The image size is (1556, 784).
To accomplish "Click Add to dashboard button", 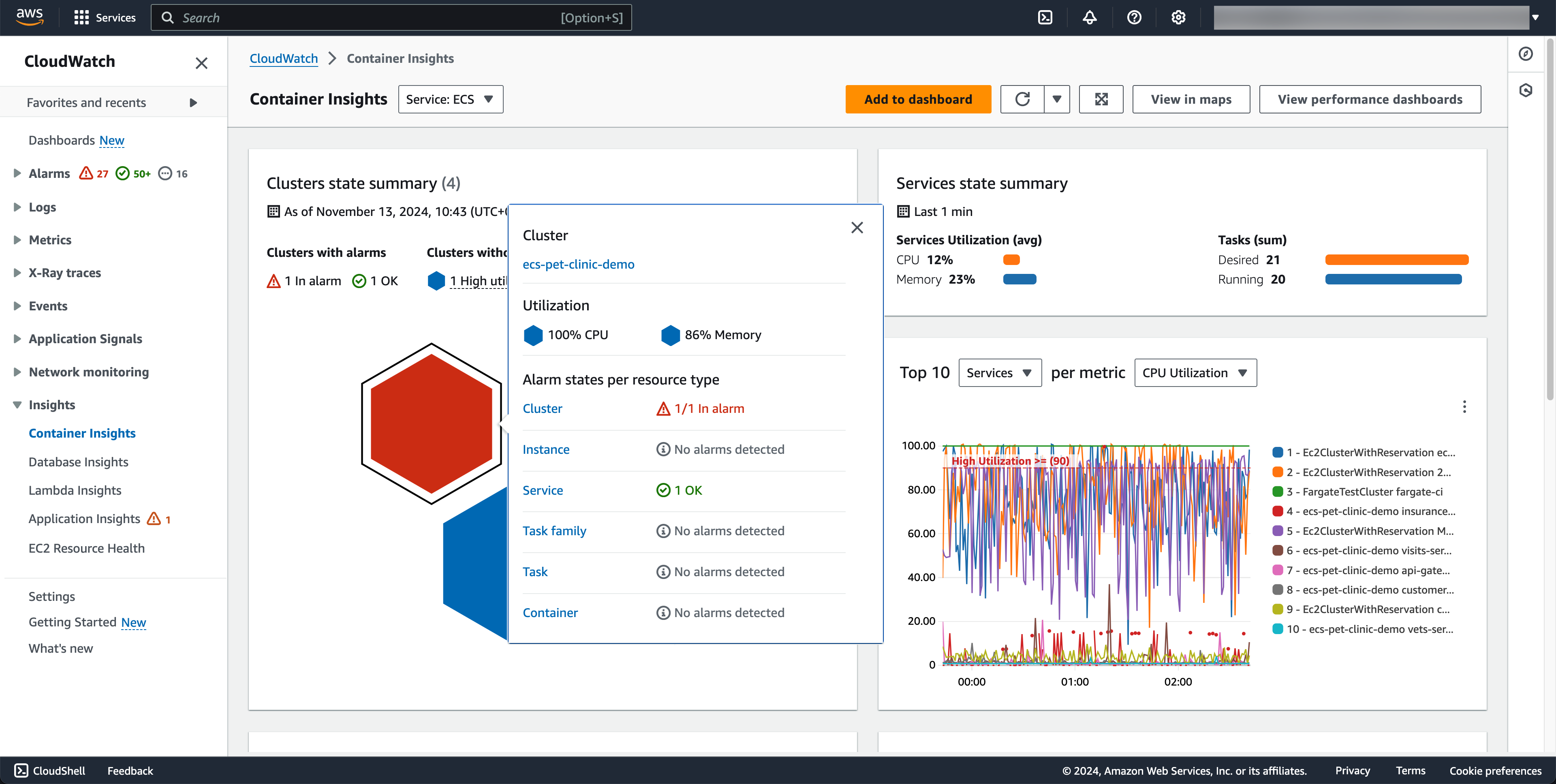I will tap(917, 99).
